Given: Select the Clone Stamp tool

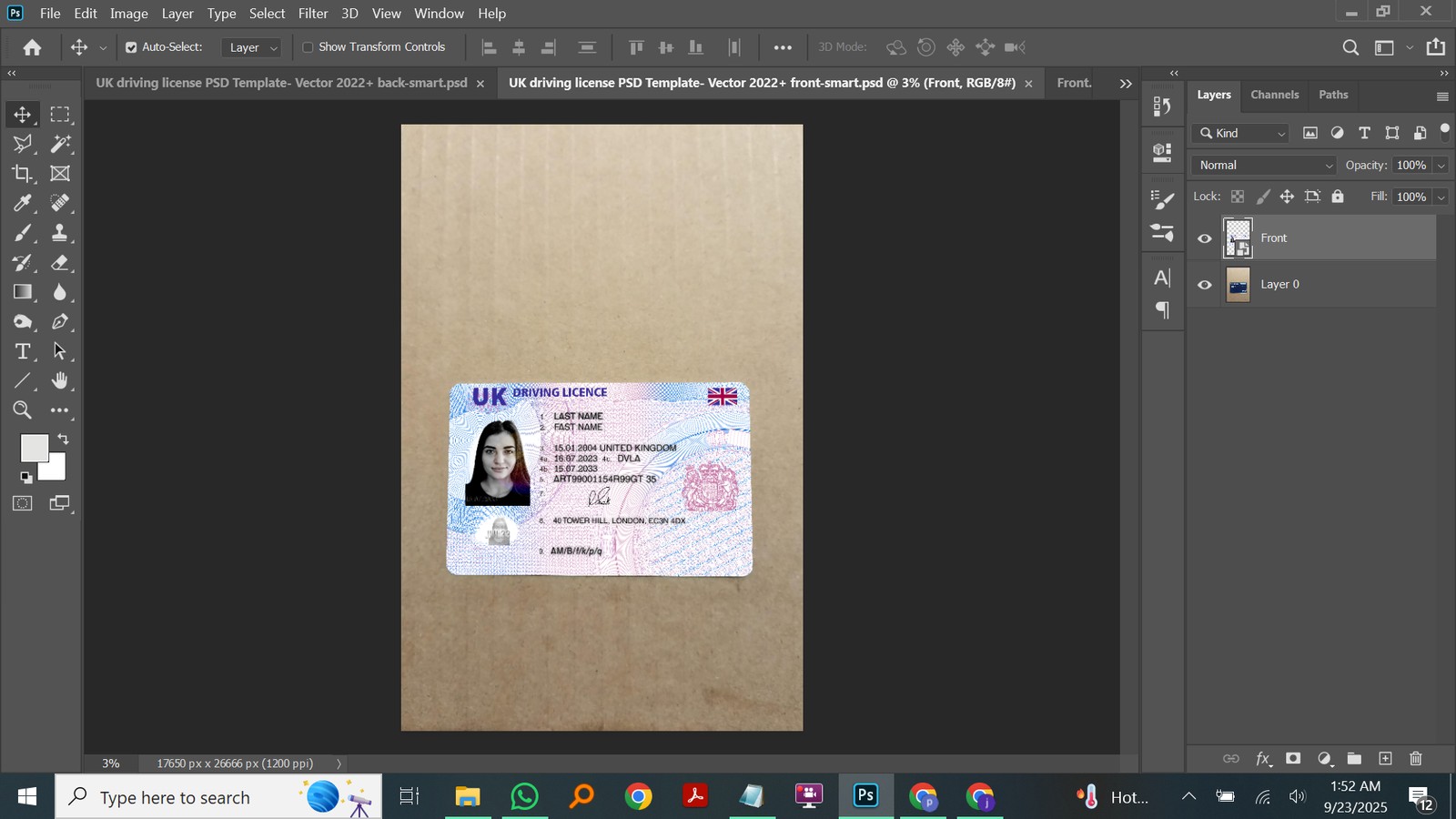Looking at the screenshot, I should 60,233.
